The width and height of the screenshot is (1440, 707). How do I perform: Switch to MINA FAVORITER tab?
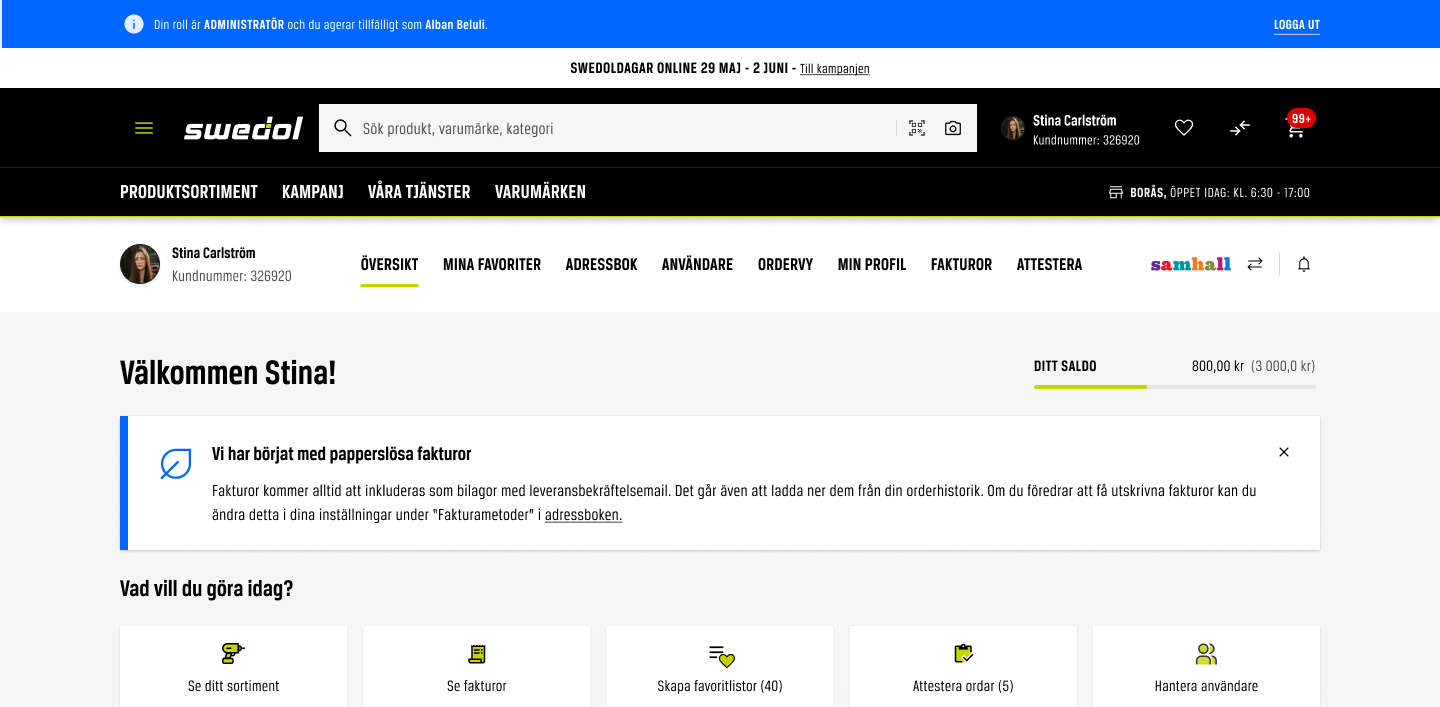492,265
